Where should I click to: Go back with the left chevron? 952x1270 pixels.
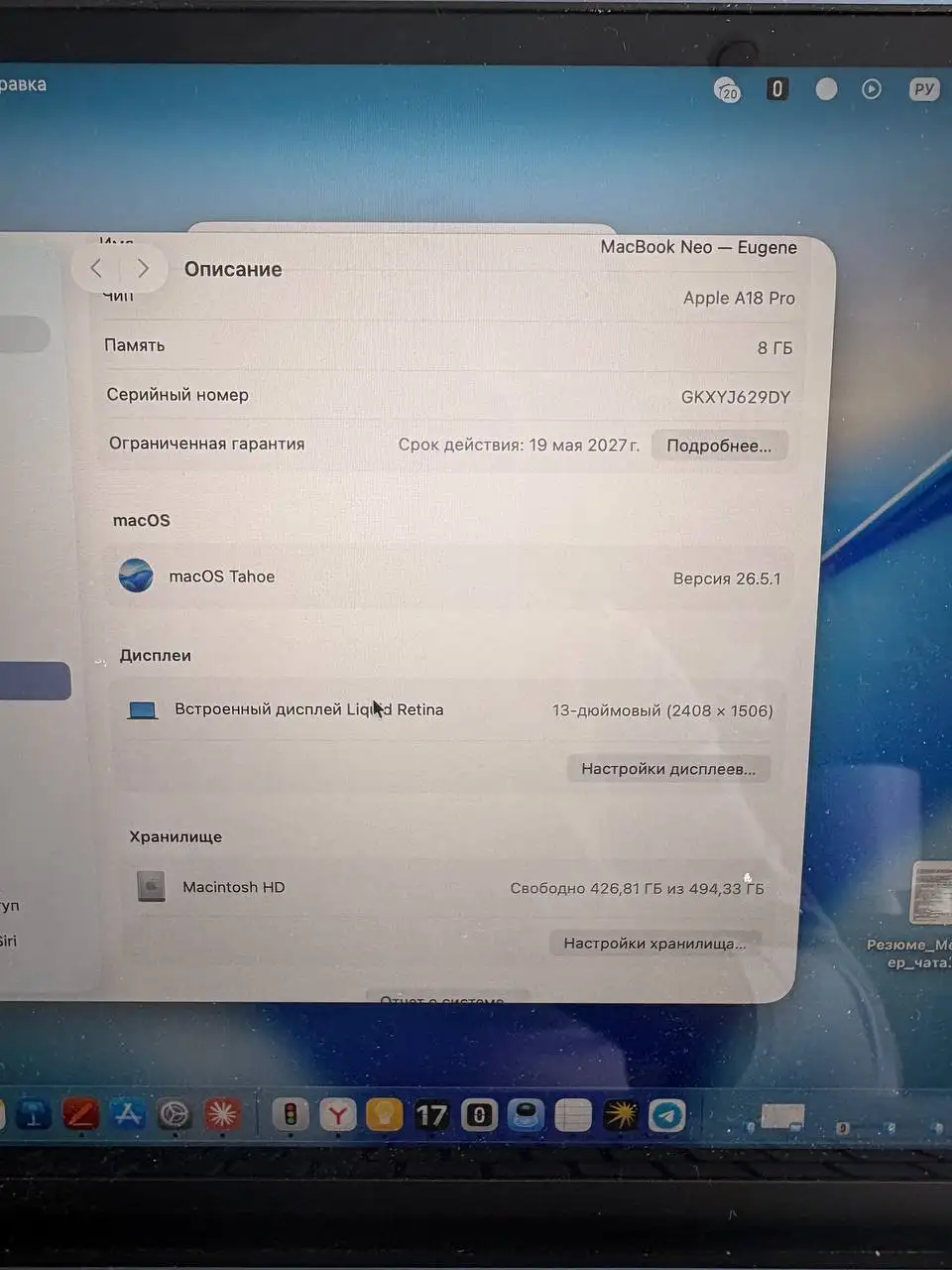[96, 268]
